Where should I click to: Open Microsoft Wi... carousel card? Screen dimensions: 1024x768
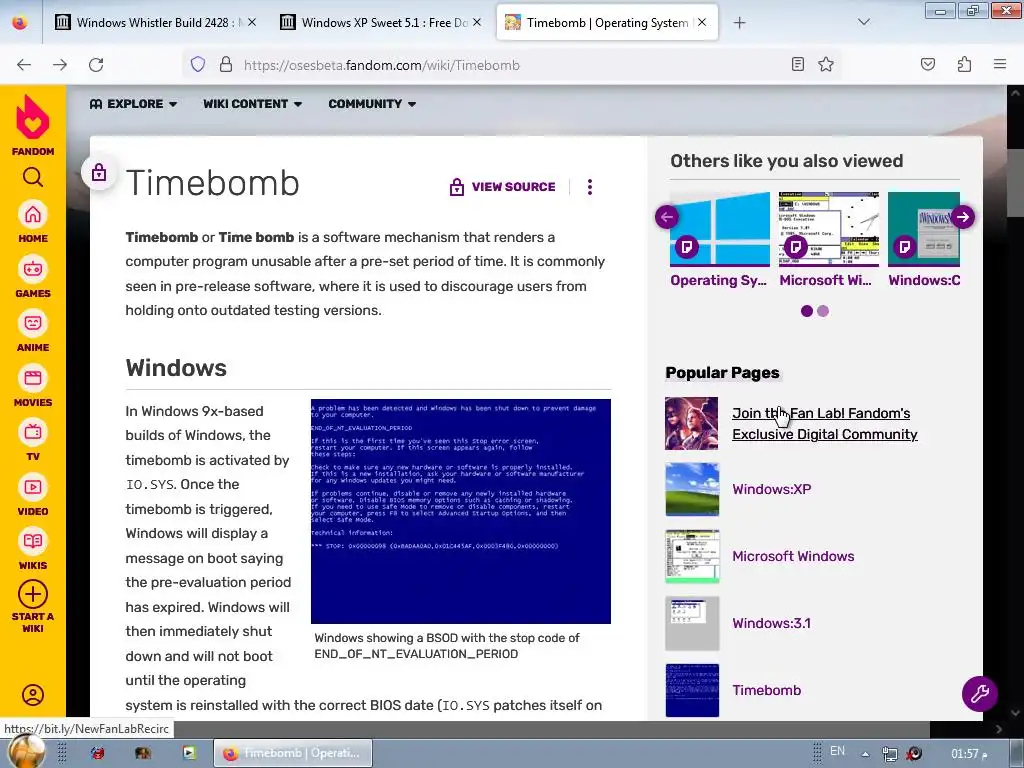click(x=828, y=240)
